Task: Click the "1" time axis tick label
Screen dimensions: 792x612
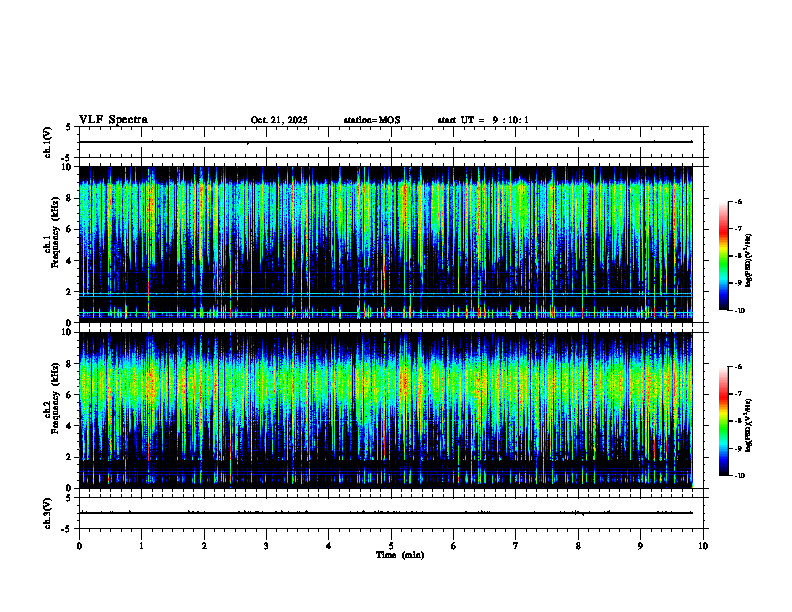Action: tap(141, 546)
